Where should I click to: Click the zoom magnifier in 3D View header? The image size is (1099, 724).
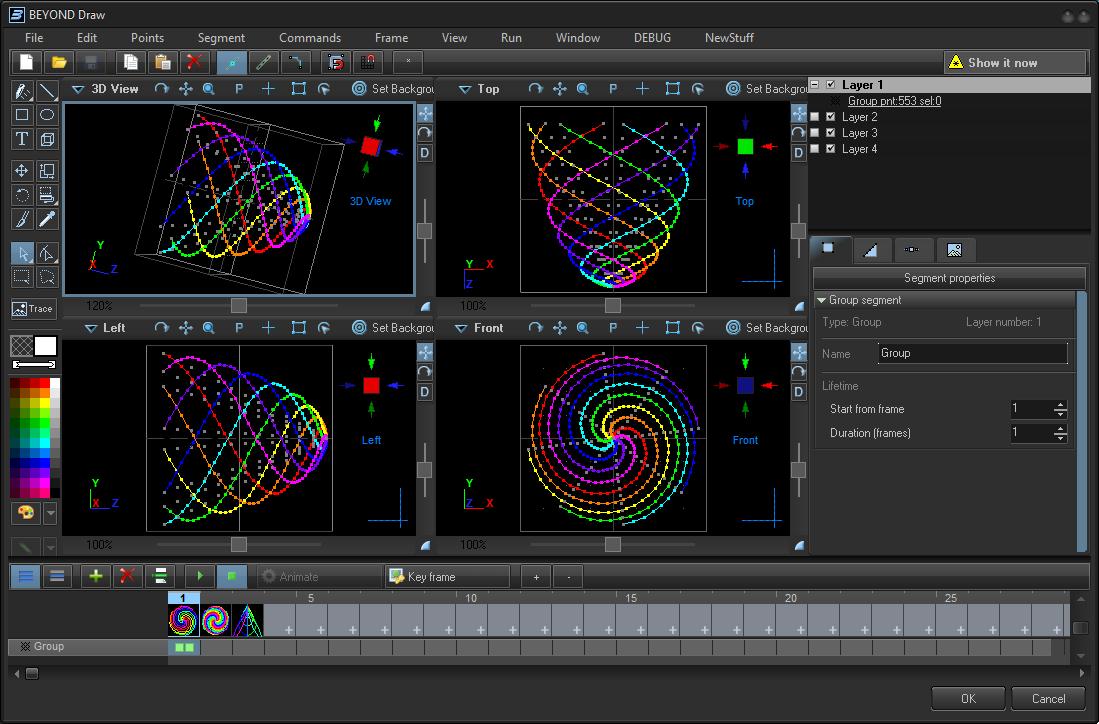[209, 89]
